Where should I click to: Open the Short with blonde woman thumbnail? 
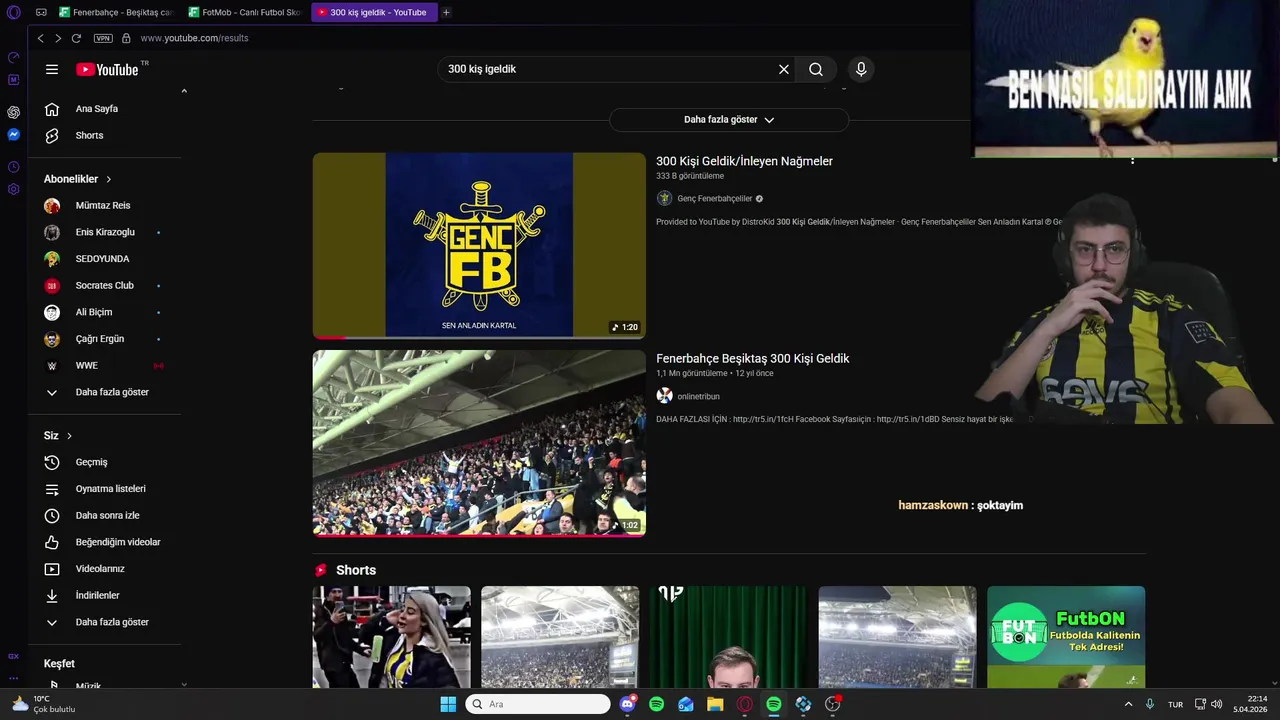391,637
